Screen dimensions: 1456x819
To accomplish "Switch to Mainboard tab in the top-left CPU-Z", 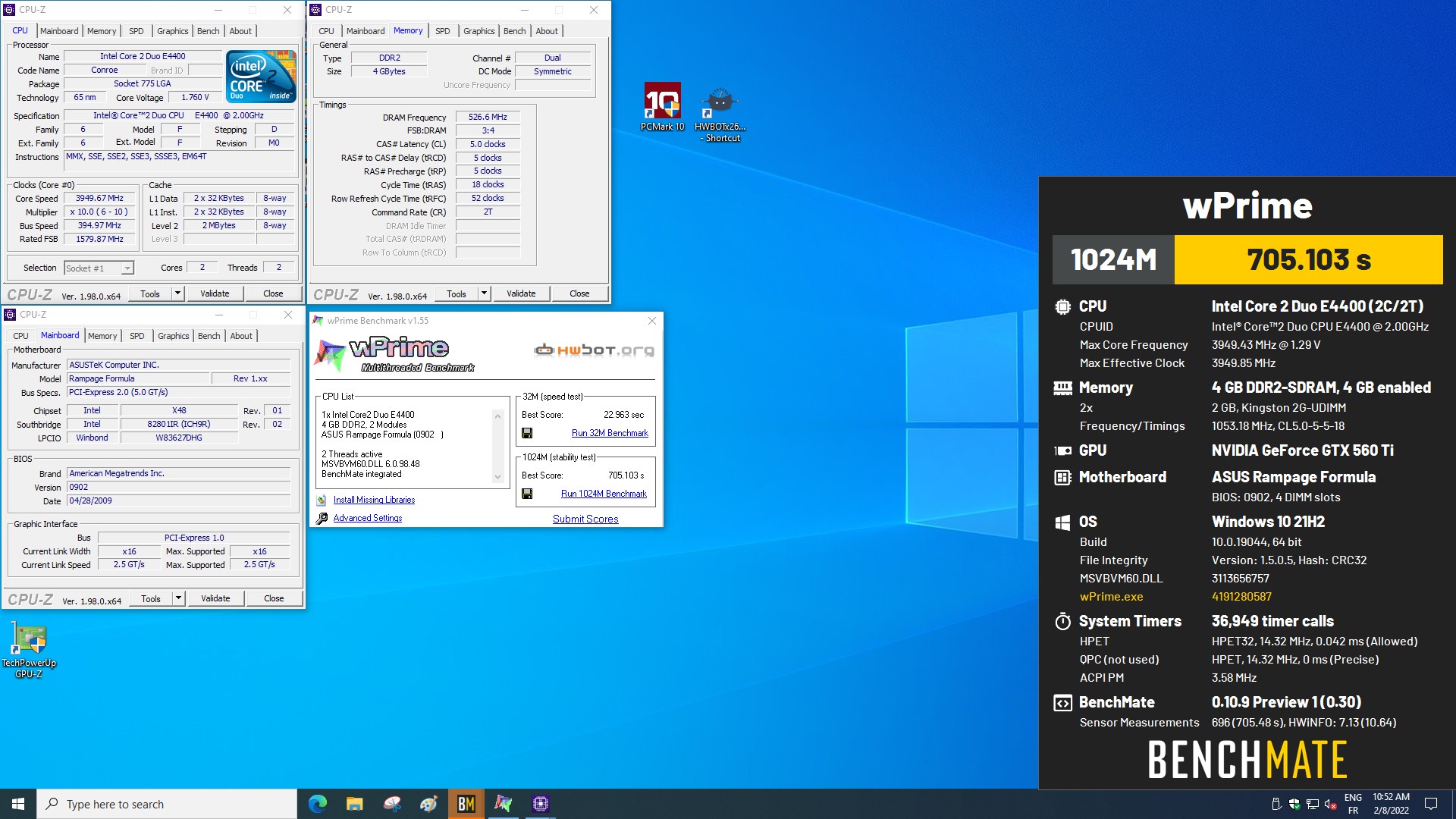I will pos(59,31).
